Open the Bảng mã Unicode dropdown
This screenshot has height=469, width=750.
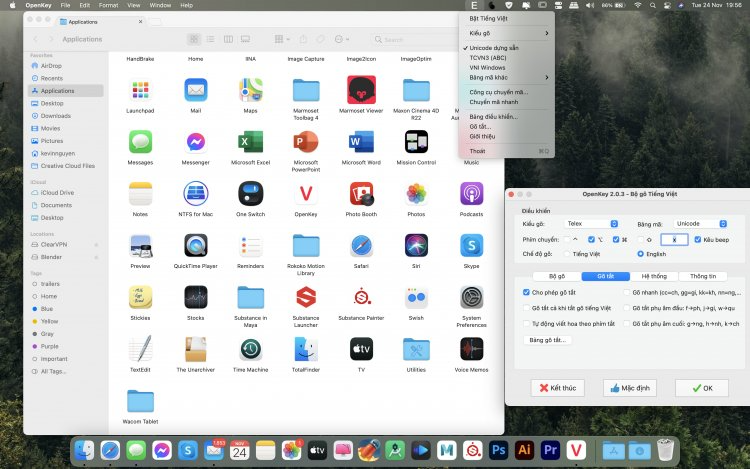(x=701, y=224)
